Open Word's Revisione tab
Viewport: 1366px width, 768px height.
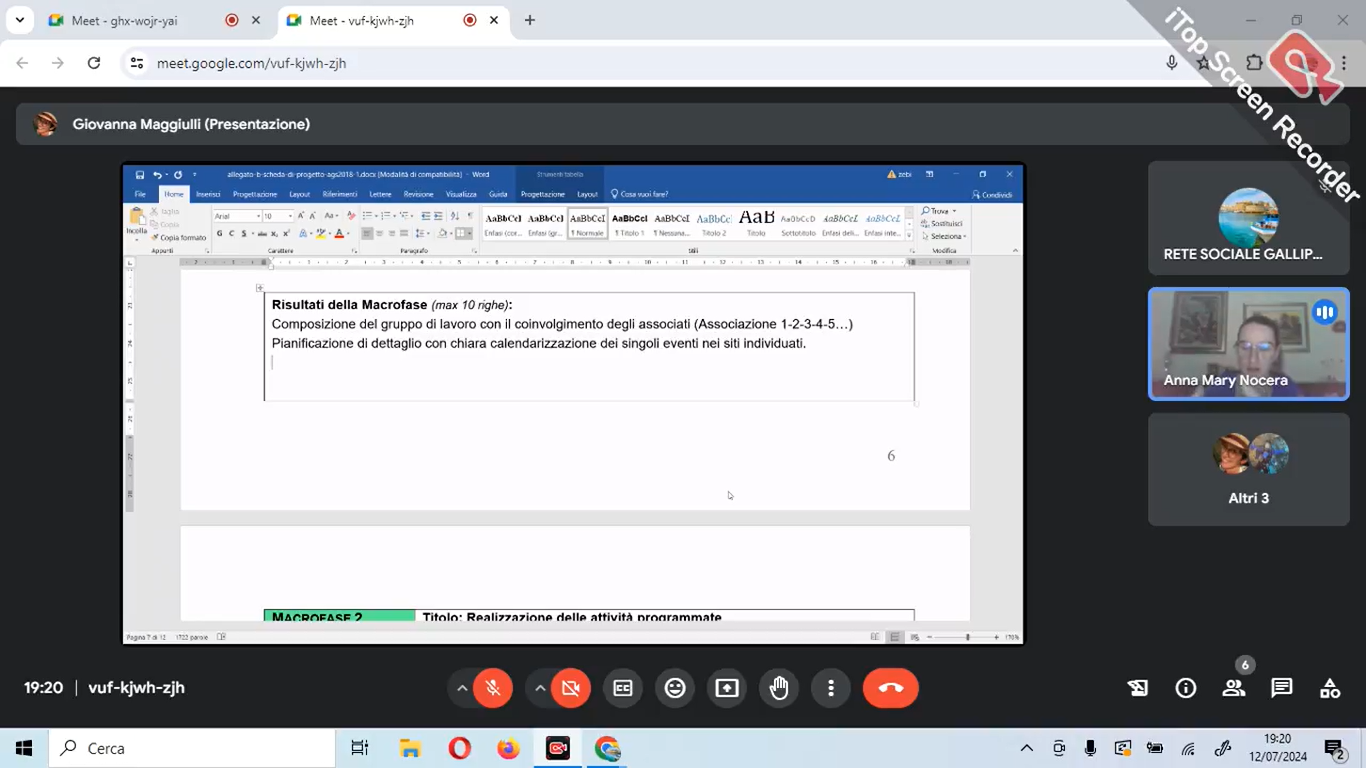(x=418, y=194)
